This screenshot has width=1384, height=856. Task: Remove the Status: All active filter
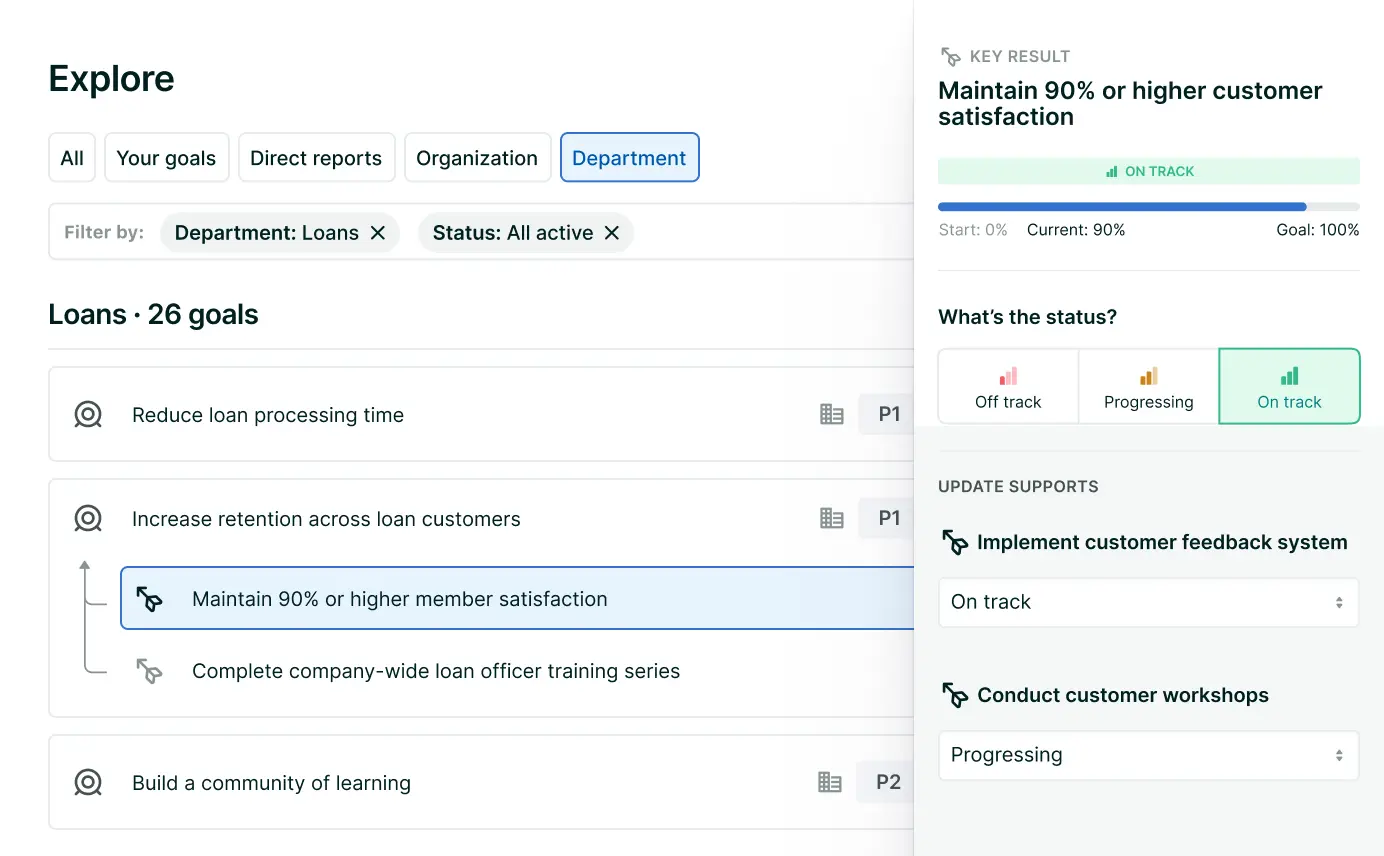pyautogui.click(x=612, y=233)
